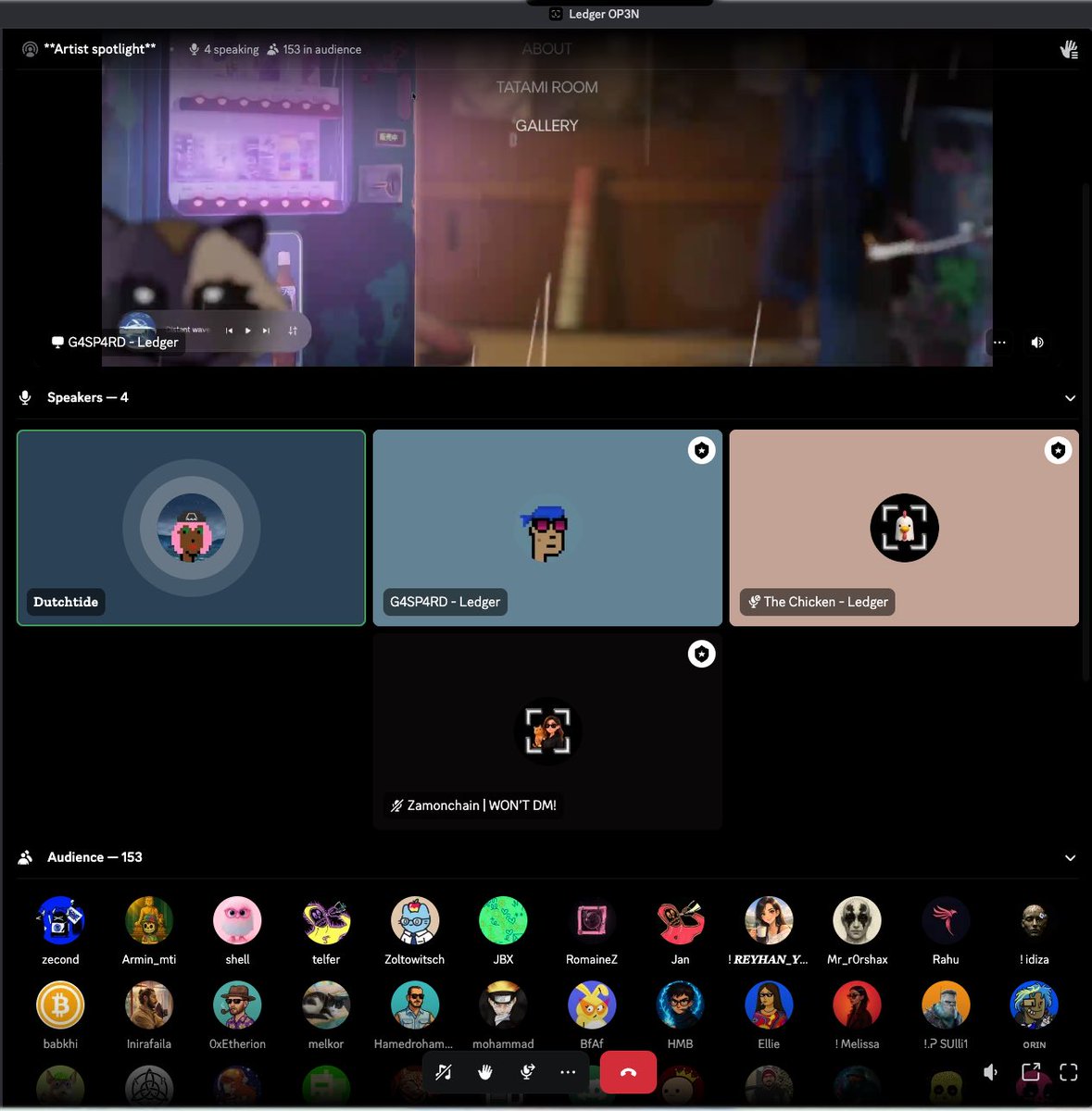
Task: Select the G4SP4RD - Ledger speaker tile
Action: (x=547, y=528)
